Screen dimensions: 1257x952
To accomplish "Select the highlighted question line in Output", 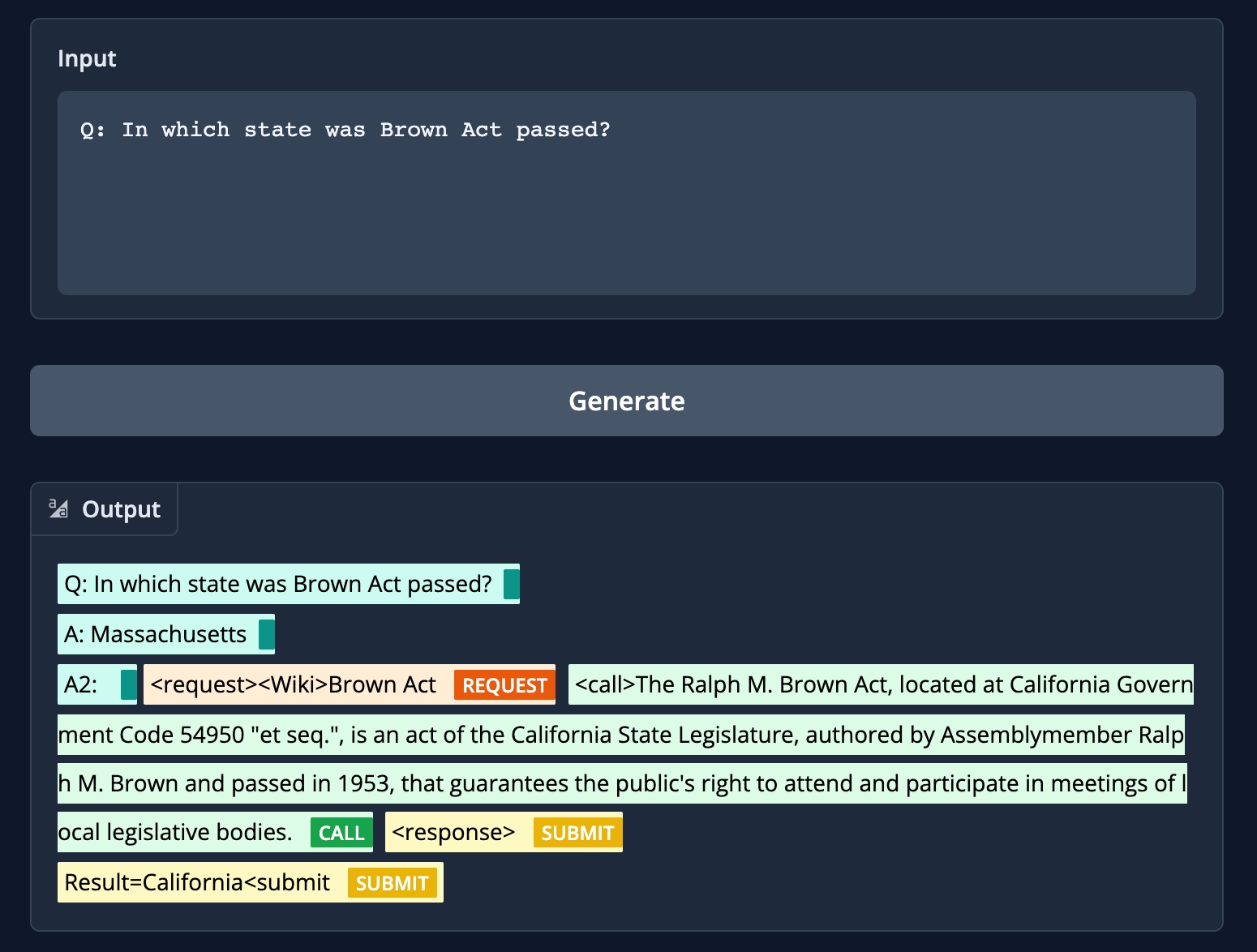I will (278, 584).
